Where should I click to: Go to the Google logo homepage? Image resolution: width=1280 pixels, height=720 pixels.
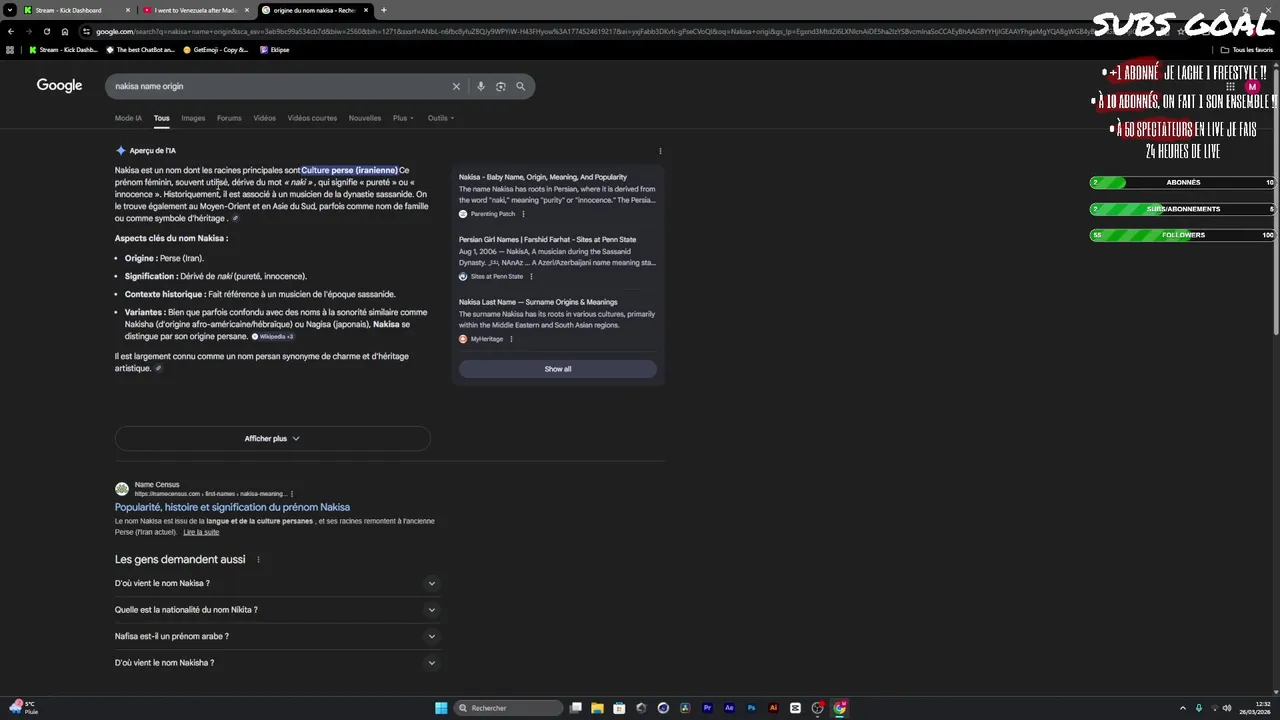60,86
